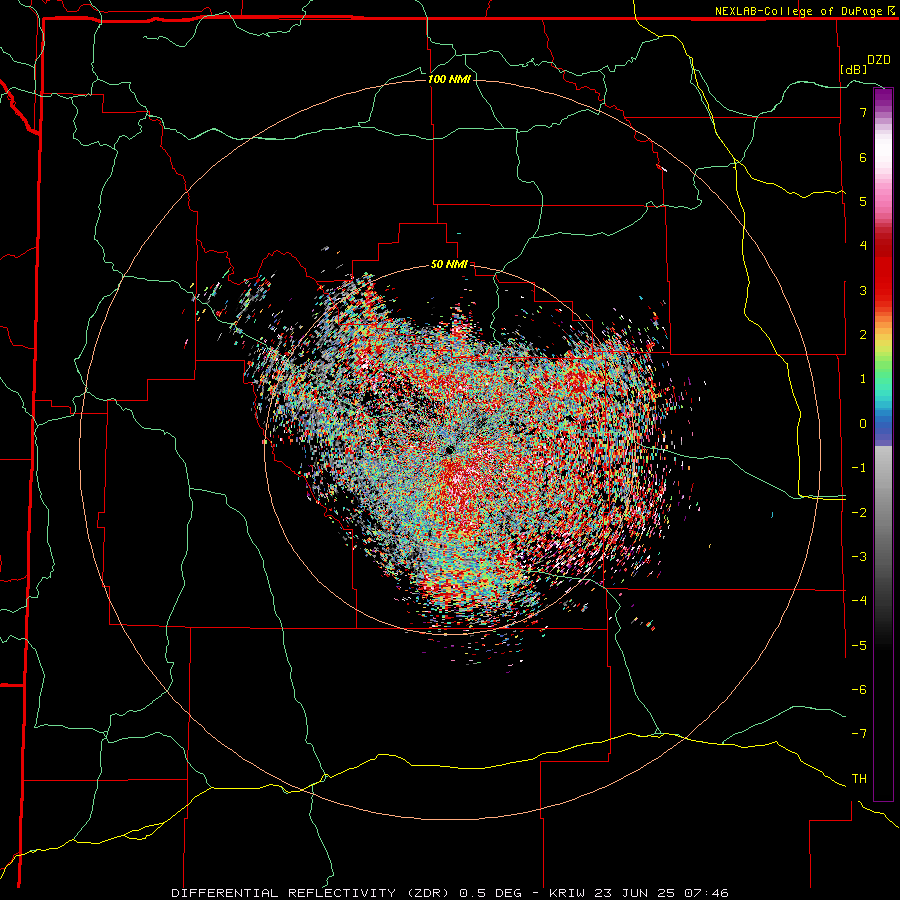Click the color scale value -7 label
The image size is (900, 900).
click(x=859, y=734)
